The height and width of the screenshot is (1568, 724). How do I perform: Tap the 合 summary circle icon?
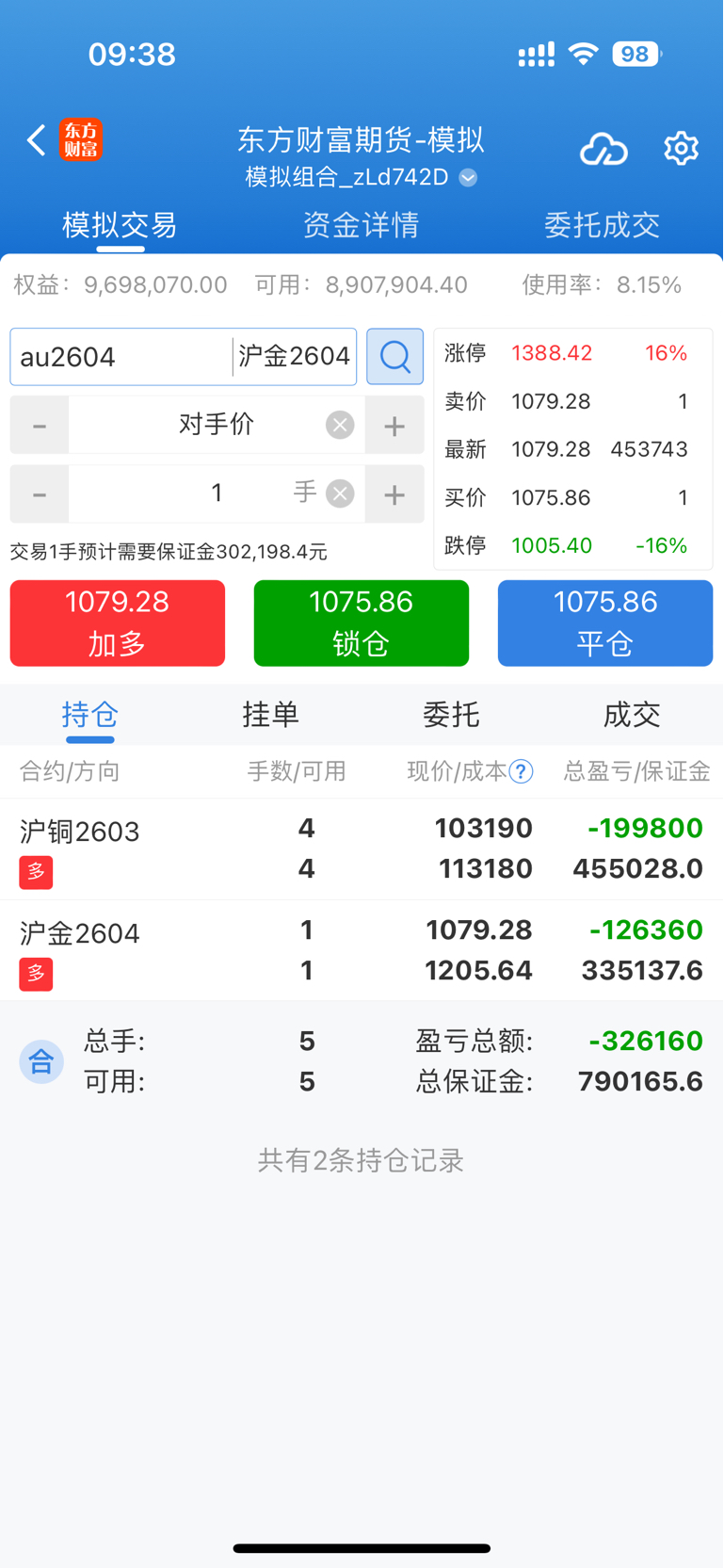click(41, 1062)
